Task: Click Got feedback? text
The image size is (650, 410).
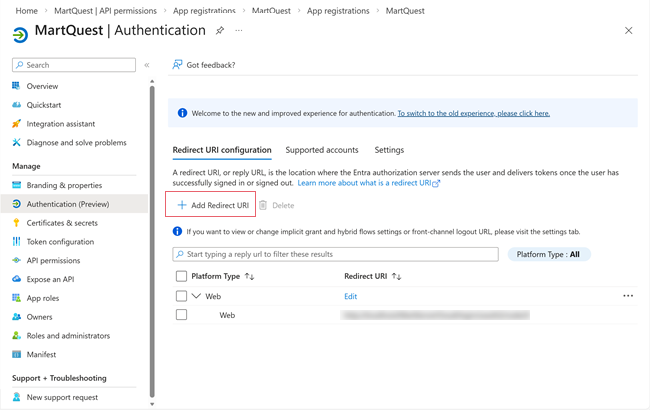Action: click(211, 65)
